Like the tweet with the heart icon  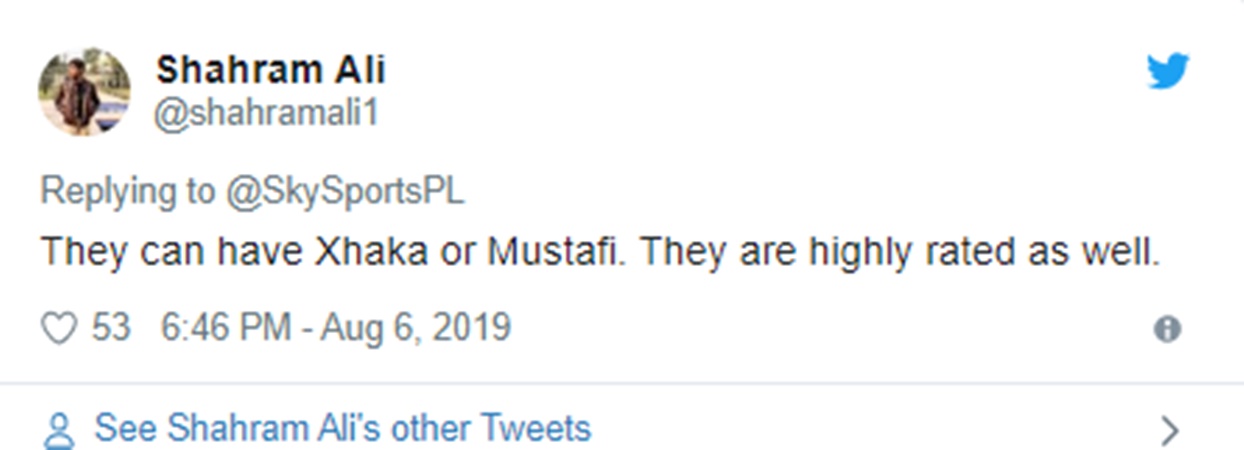(x=59, y=329)
